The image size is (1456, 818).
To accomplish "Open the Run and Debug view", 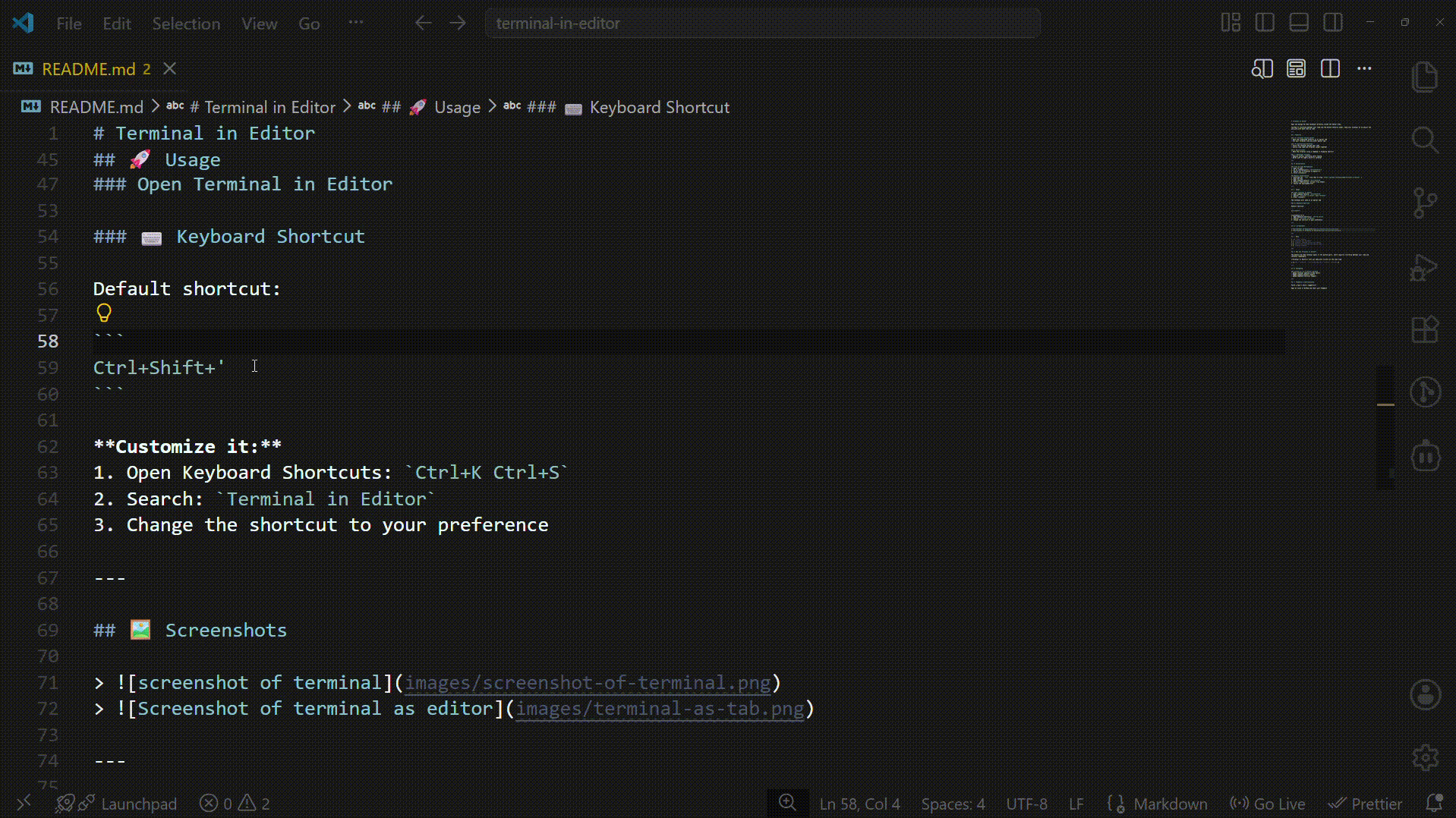I will pos(1425,267).
